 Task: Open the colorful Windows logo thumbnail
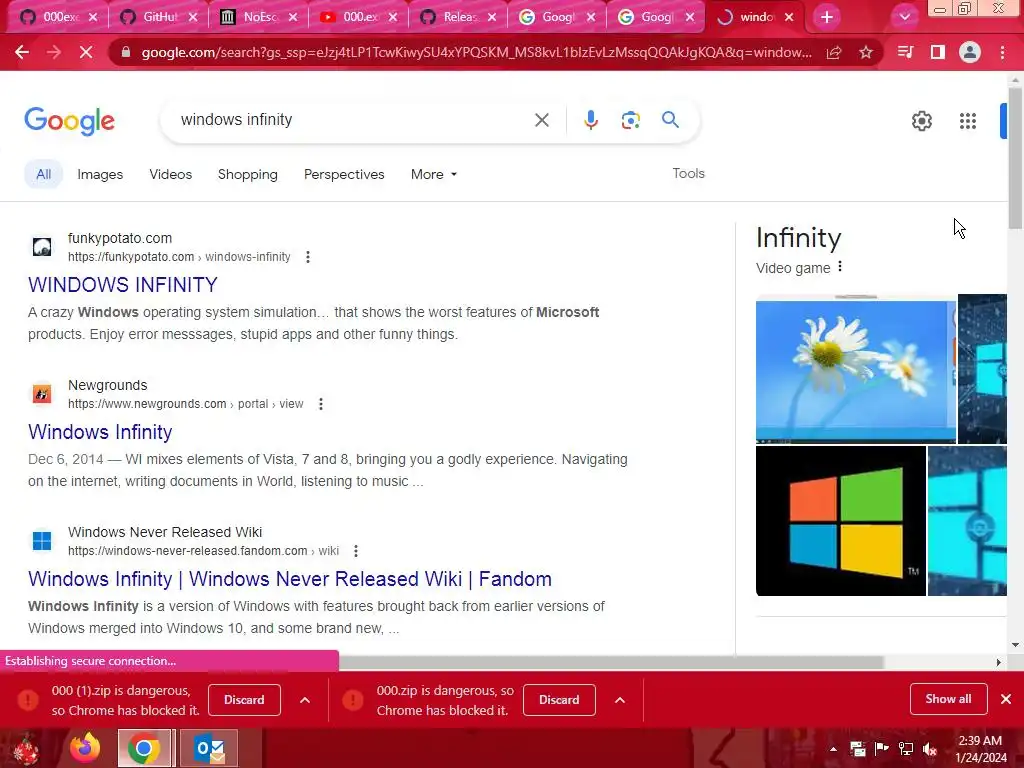coord(840,521)
